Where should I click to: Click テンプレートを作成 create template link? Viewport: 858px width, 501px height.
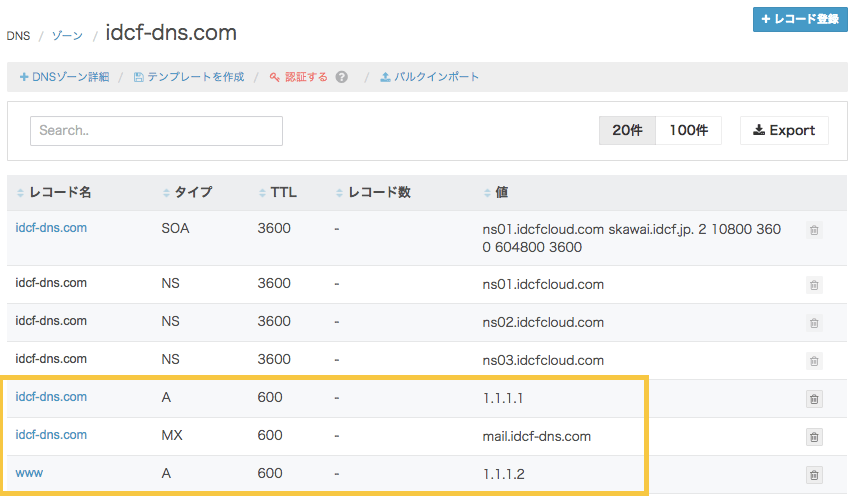click(x=189, y=77)
